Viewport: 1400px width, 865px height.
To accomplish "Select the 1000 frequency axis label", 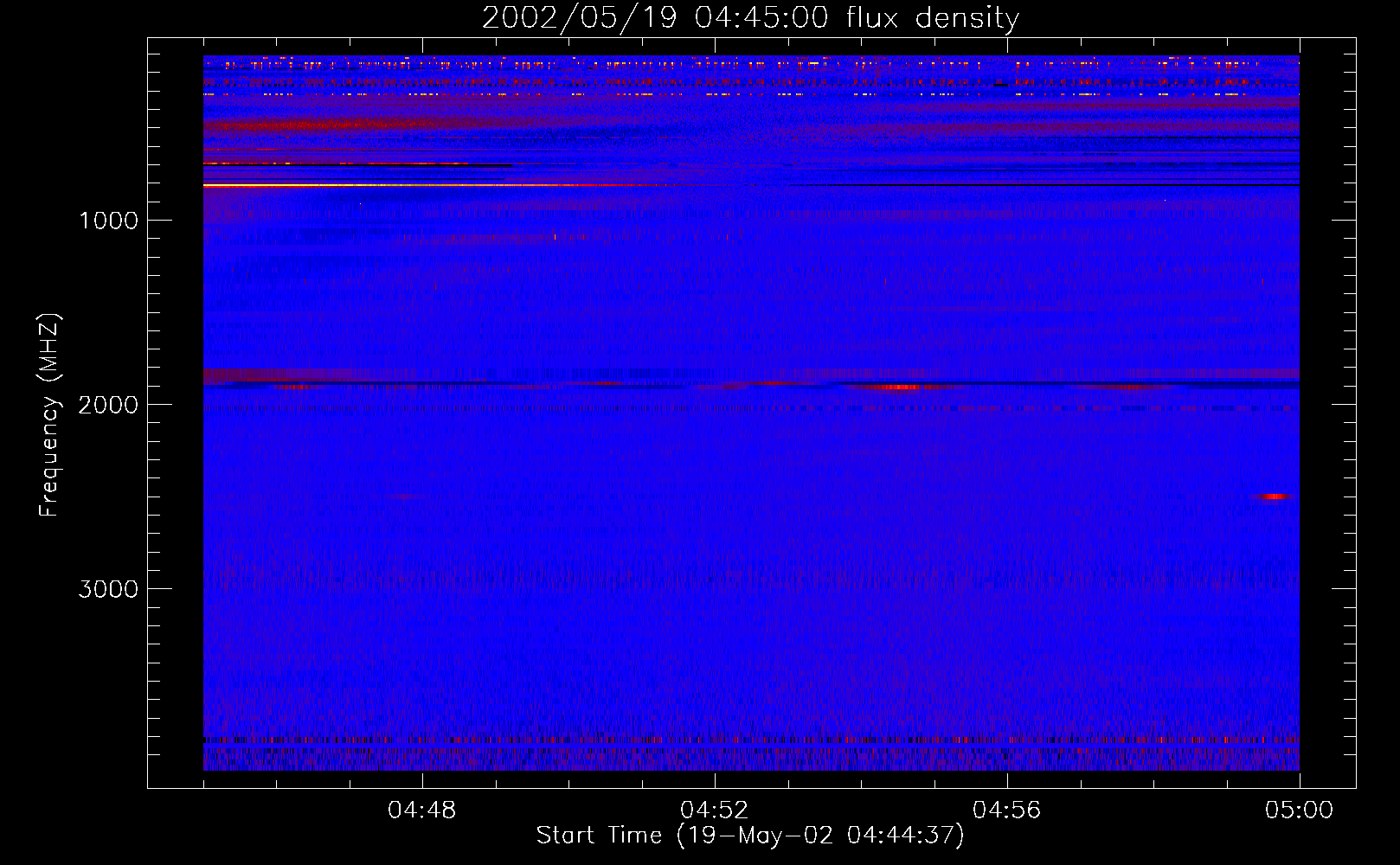I will [x=108, y=220].
